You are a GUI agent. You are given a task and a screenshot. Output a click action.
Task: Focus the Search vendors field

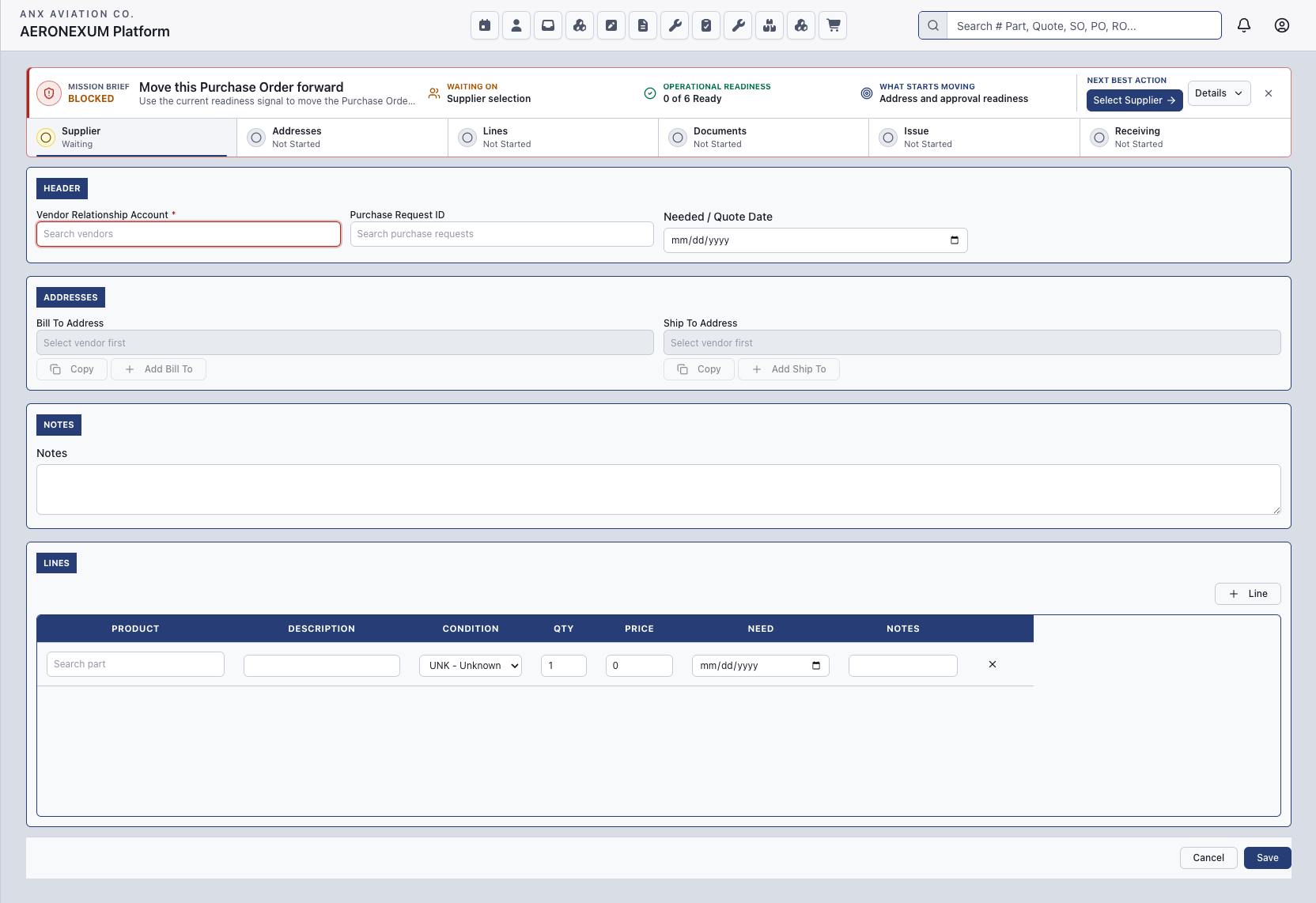coord(188,234)
